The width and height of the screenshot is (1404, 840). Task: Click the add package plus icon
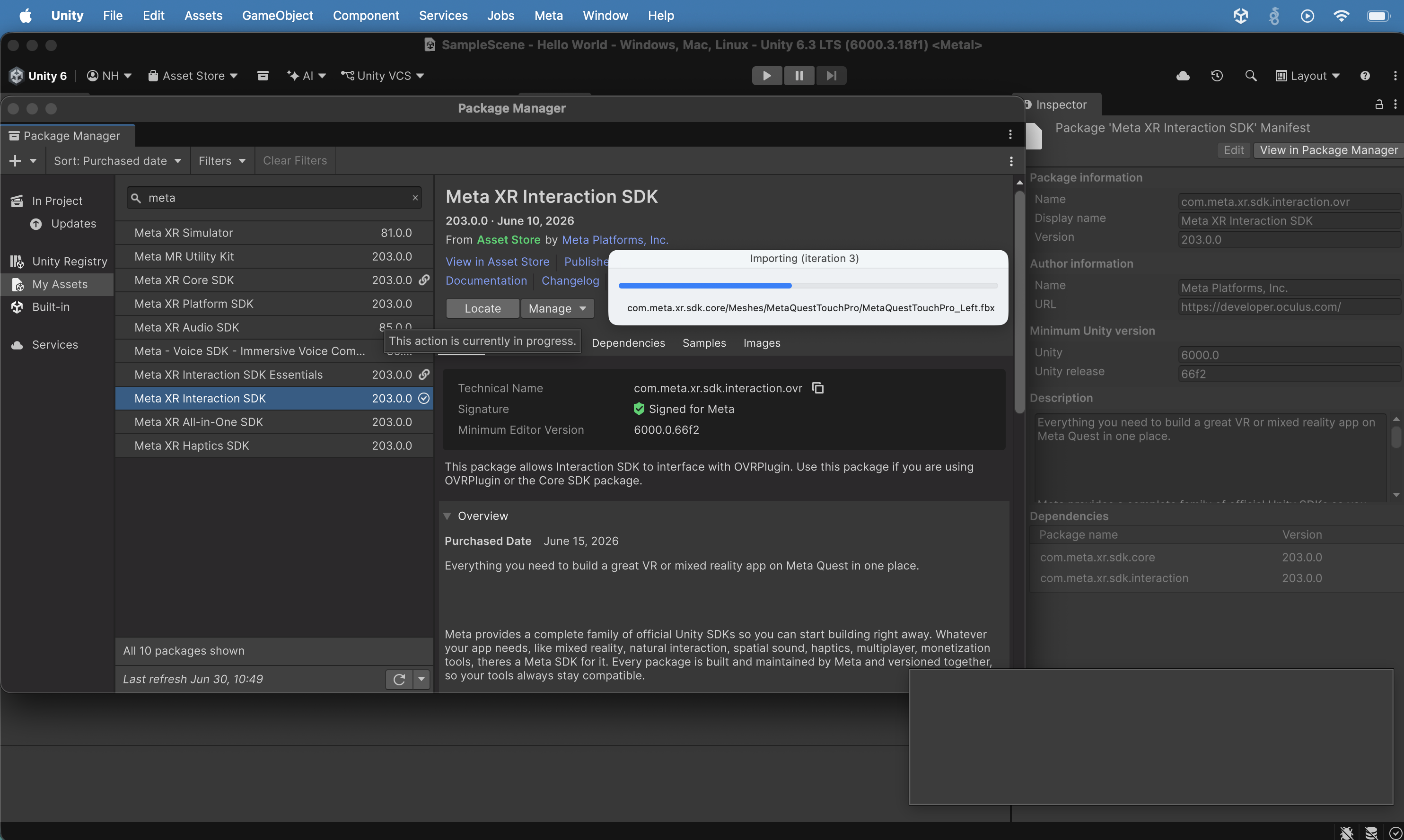click(x=15, y=161)
